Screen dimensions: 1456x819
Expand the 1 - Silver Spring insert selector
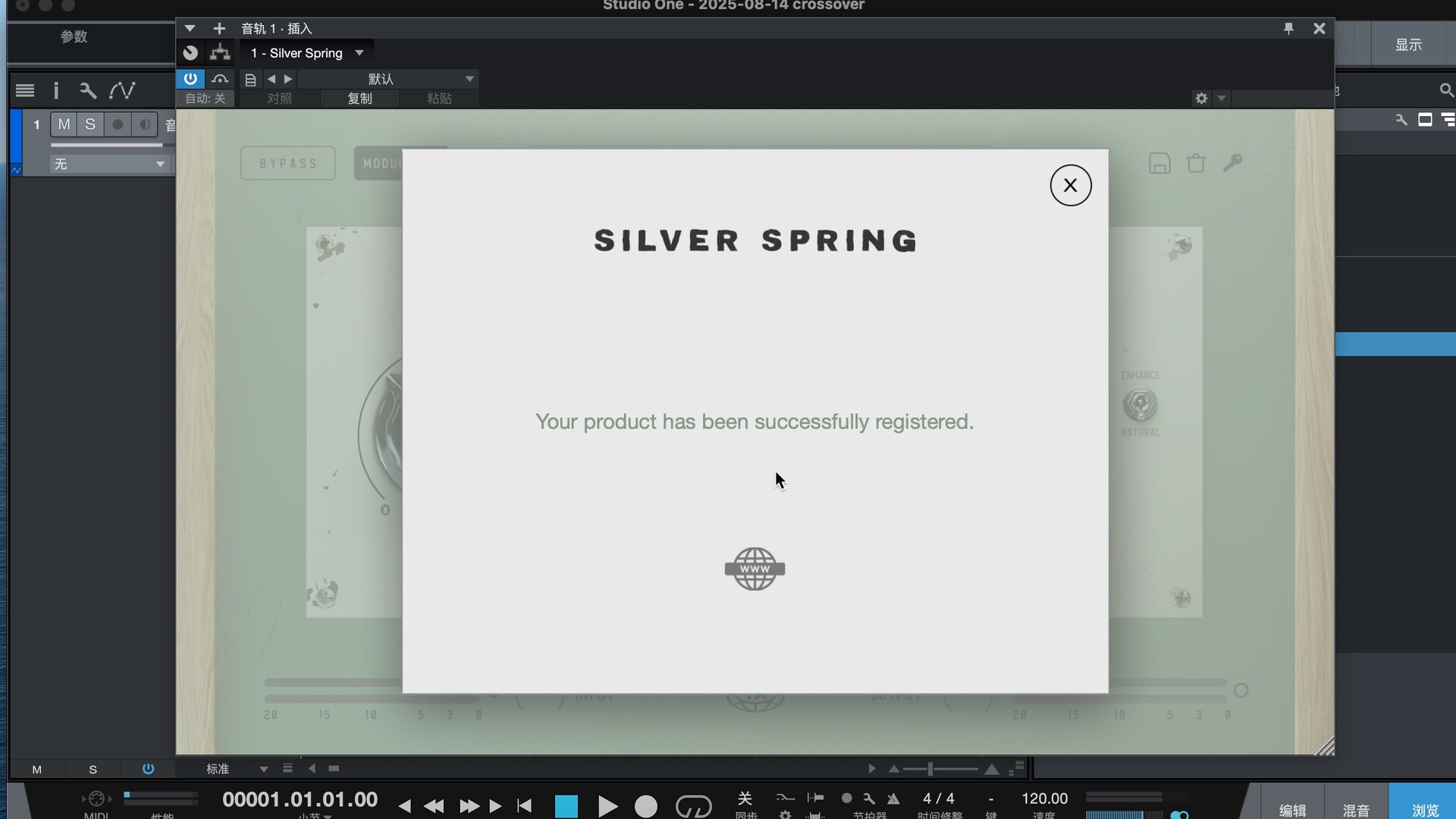[x=308, y=53]
